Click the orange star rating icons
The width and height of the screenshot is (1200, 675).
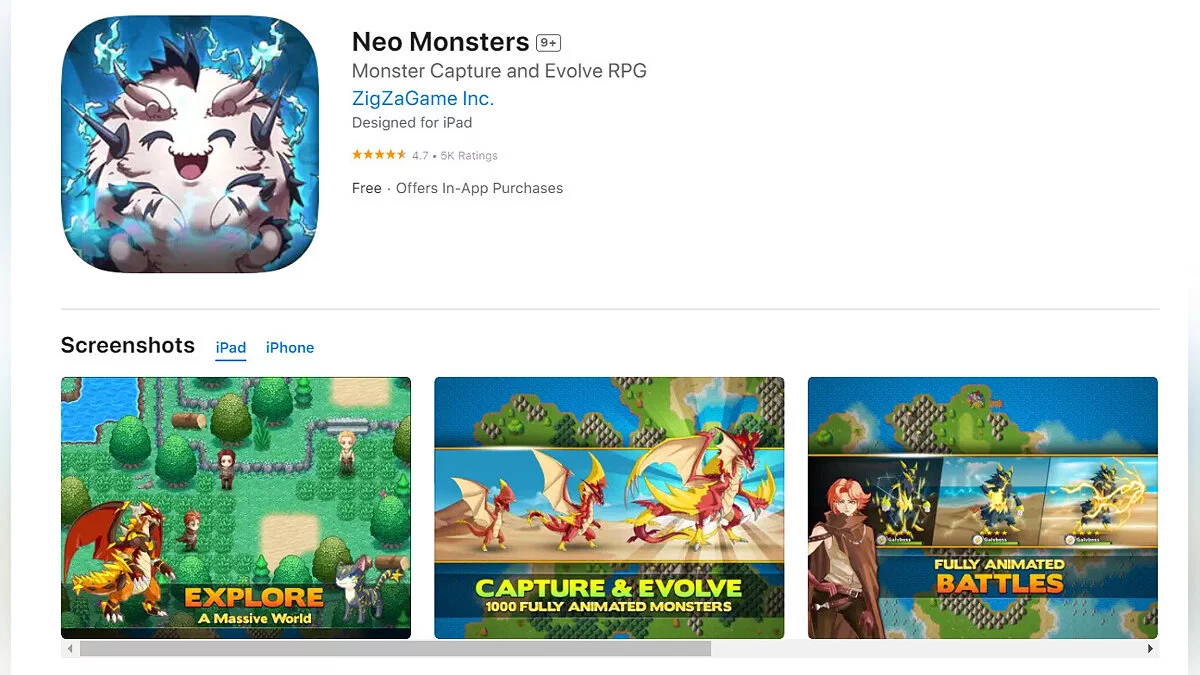pyautogui.click(x=379, y=155)
